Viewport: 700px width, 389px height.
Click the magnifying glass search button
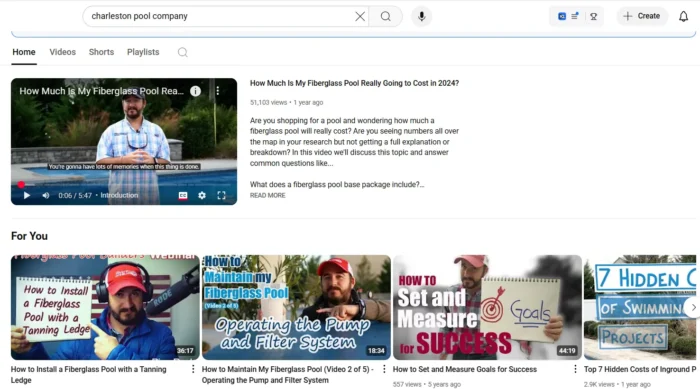(x=386, y=17)
